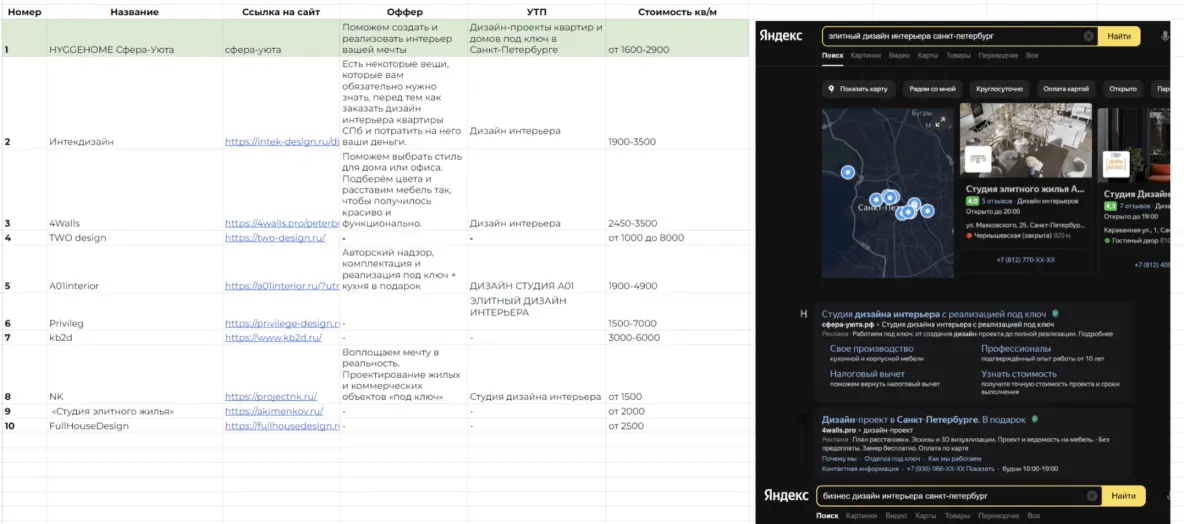Open the projectnk.ru link in the spreadsheet
Viewport: 1184px width, 524px height.
[x=270, y=396]
